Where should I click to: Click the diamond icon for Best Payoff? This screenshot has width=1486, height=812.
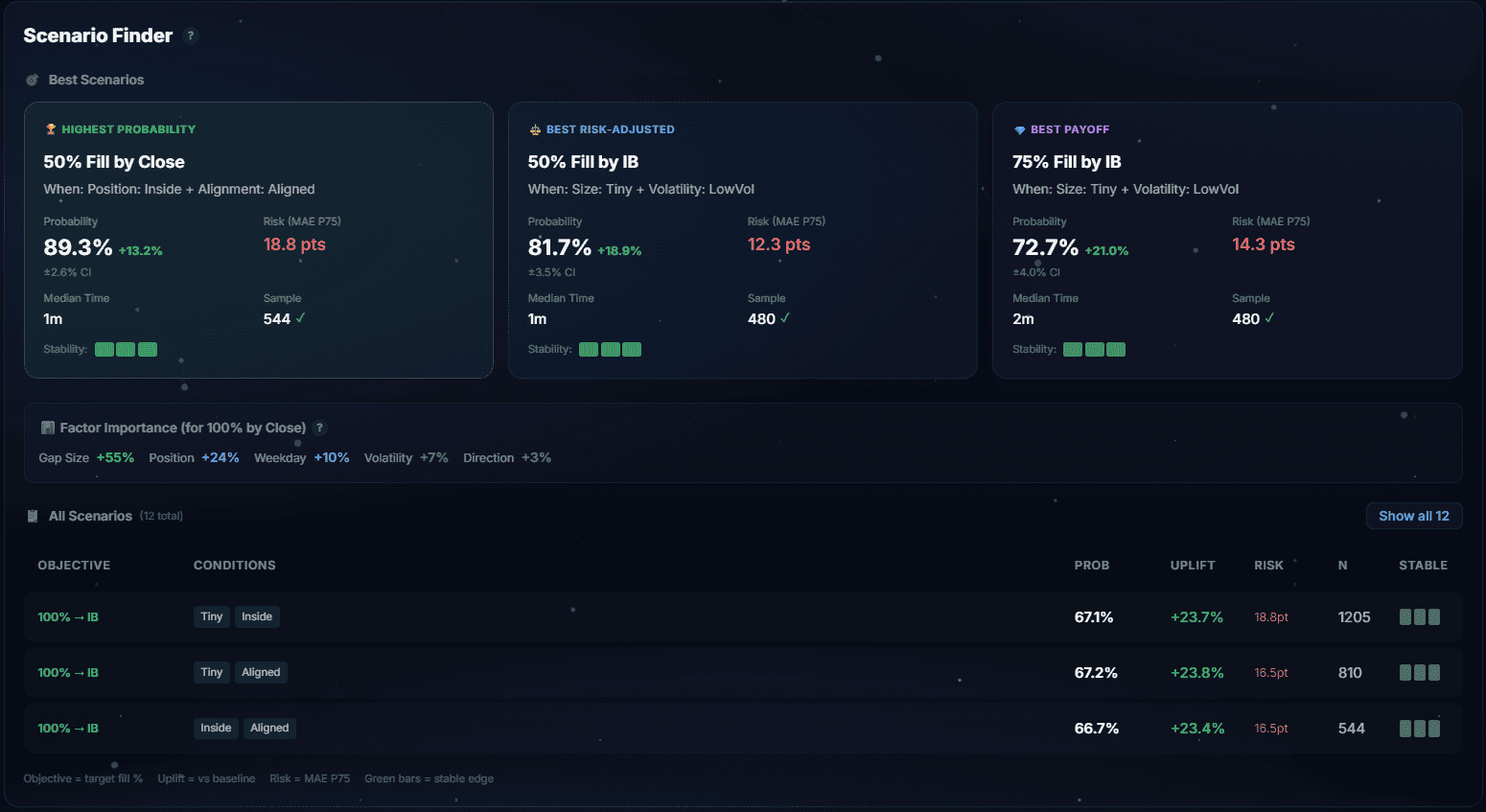(1019, 129)
